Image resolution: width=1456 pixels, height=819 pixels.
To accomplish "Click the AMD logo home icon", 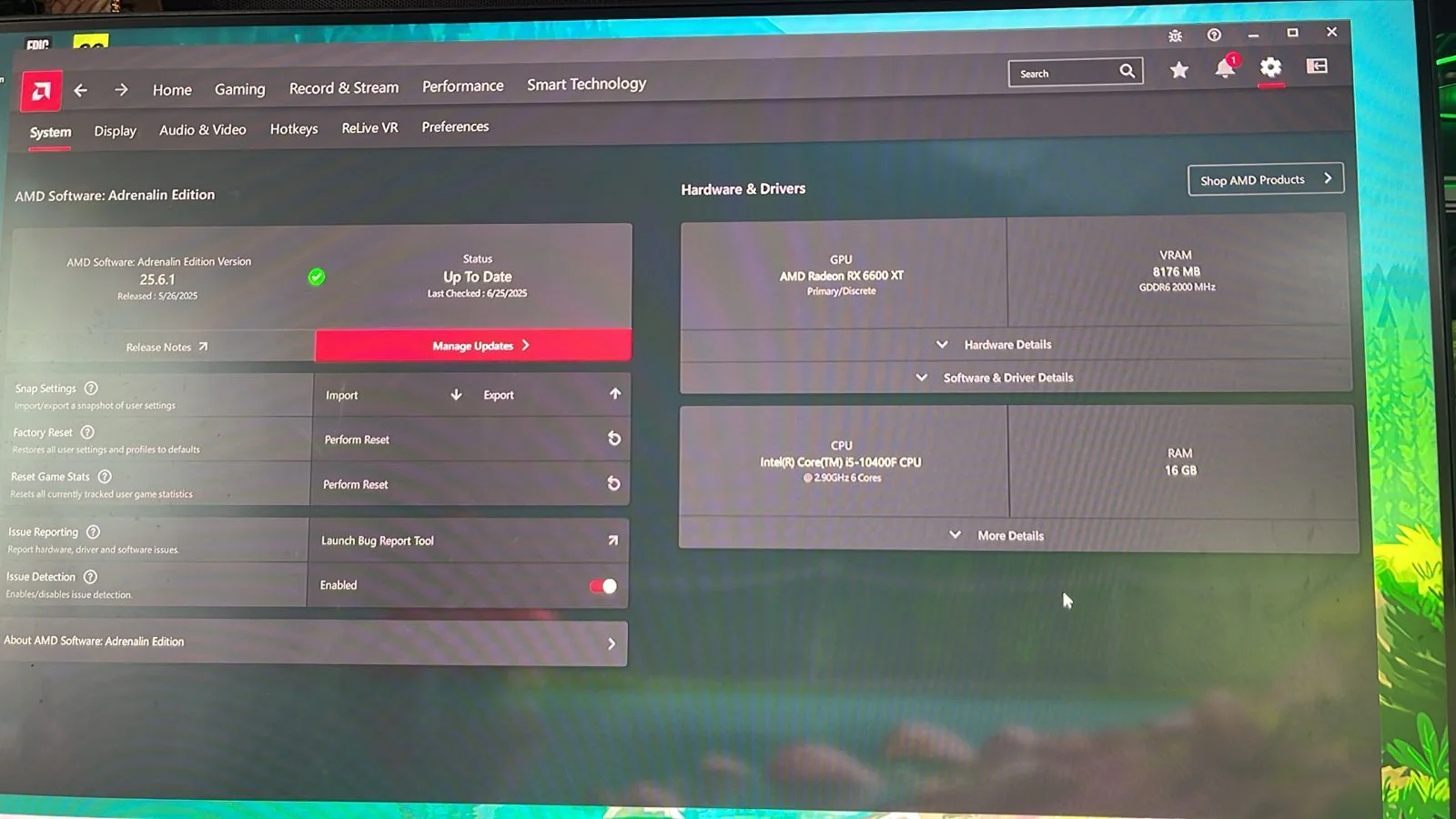I will tap(41, 91).
